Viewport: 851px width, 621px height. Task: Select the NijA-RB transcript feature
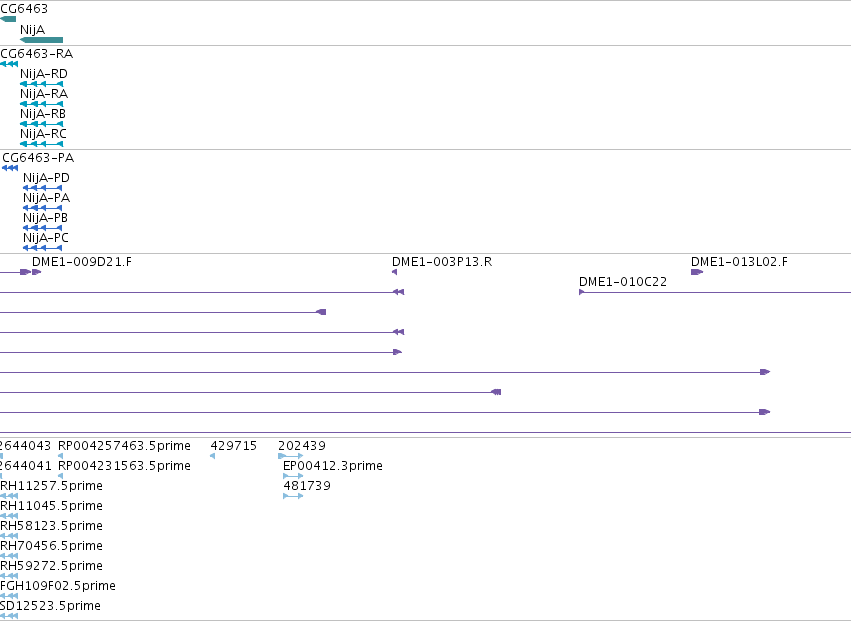pos(42,124)
